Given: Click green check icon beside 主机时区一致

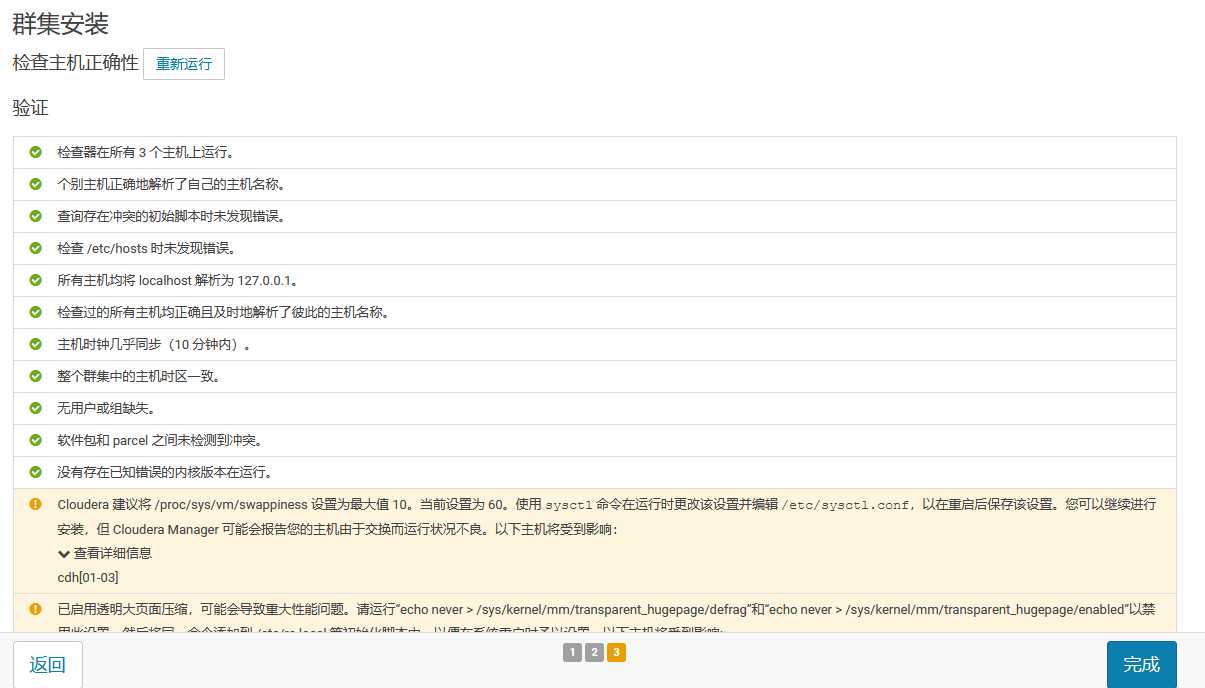Looking at the screenshot, I should (36, 376).
